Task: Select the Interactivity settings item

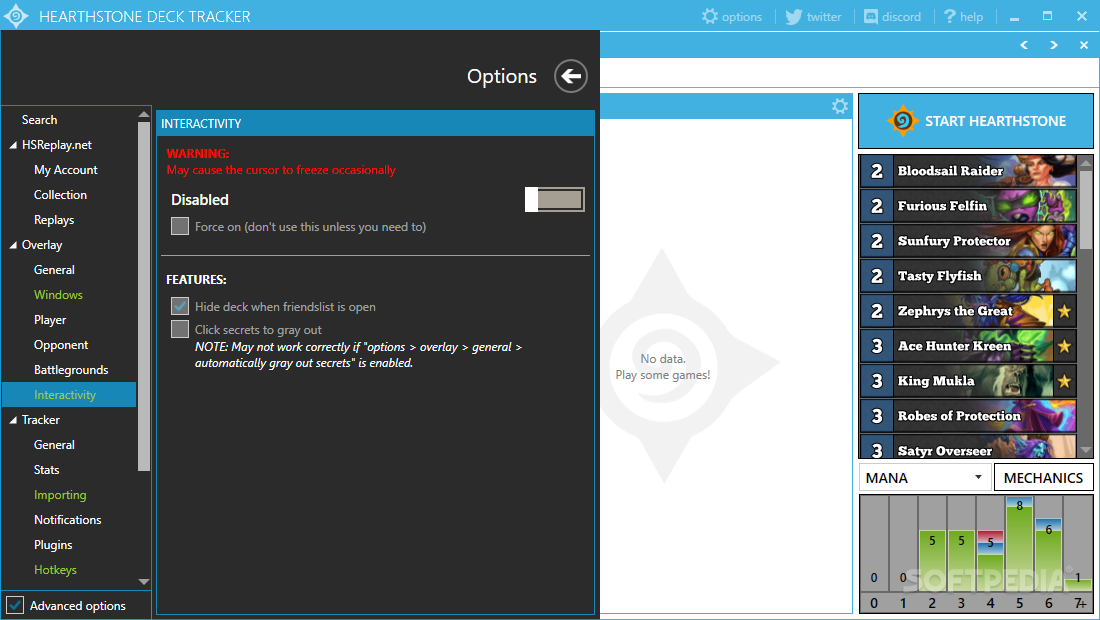Action: (69, 395)
